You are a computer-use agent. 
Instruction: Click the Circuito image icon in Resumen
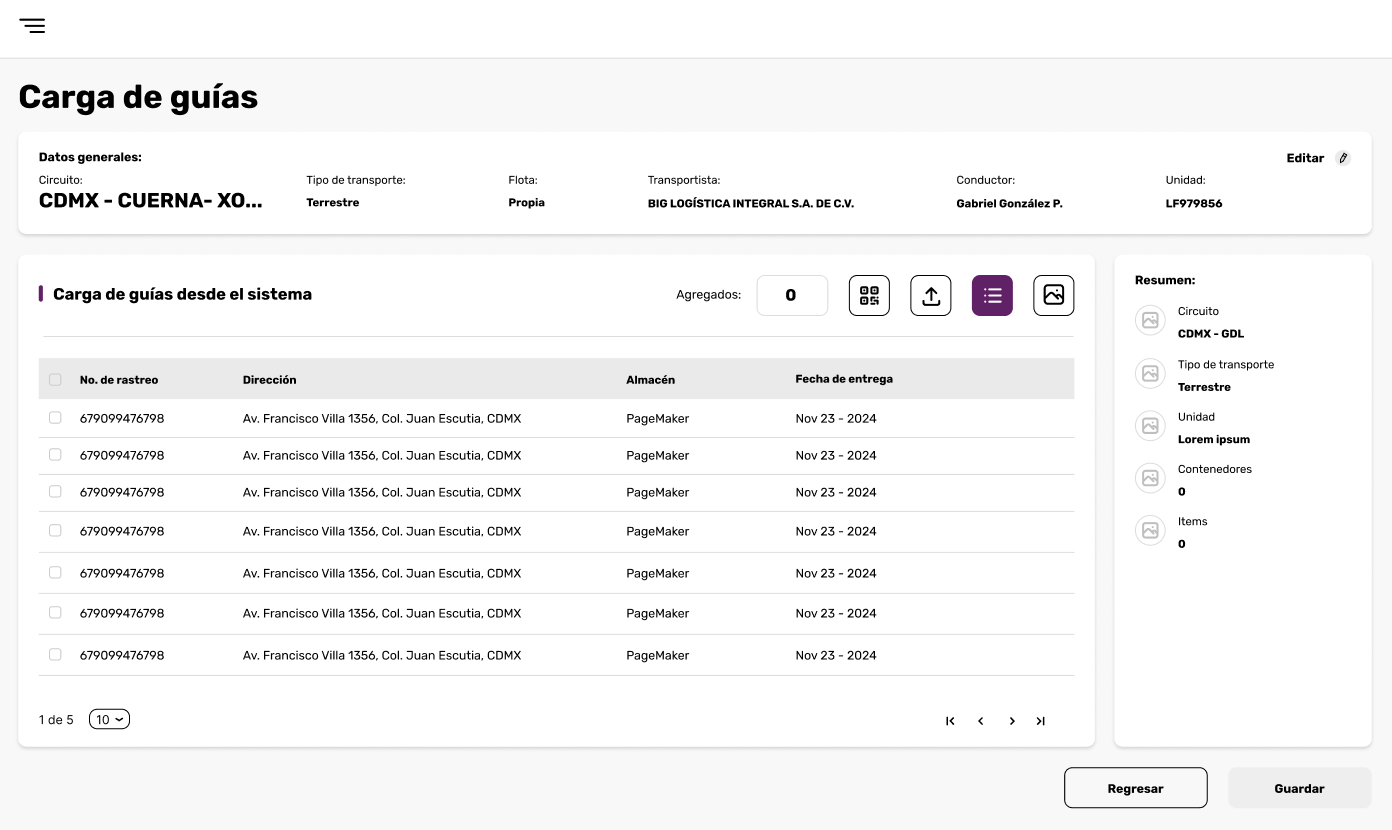[x=1150, y=321]
